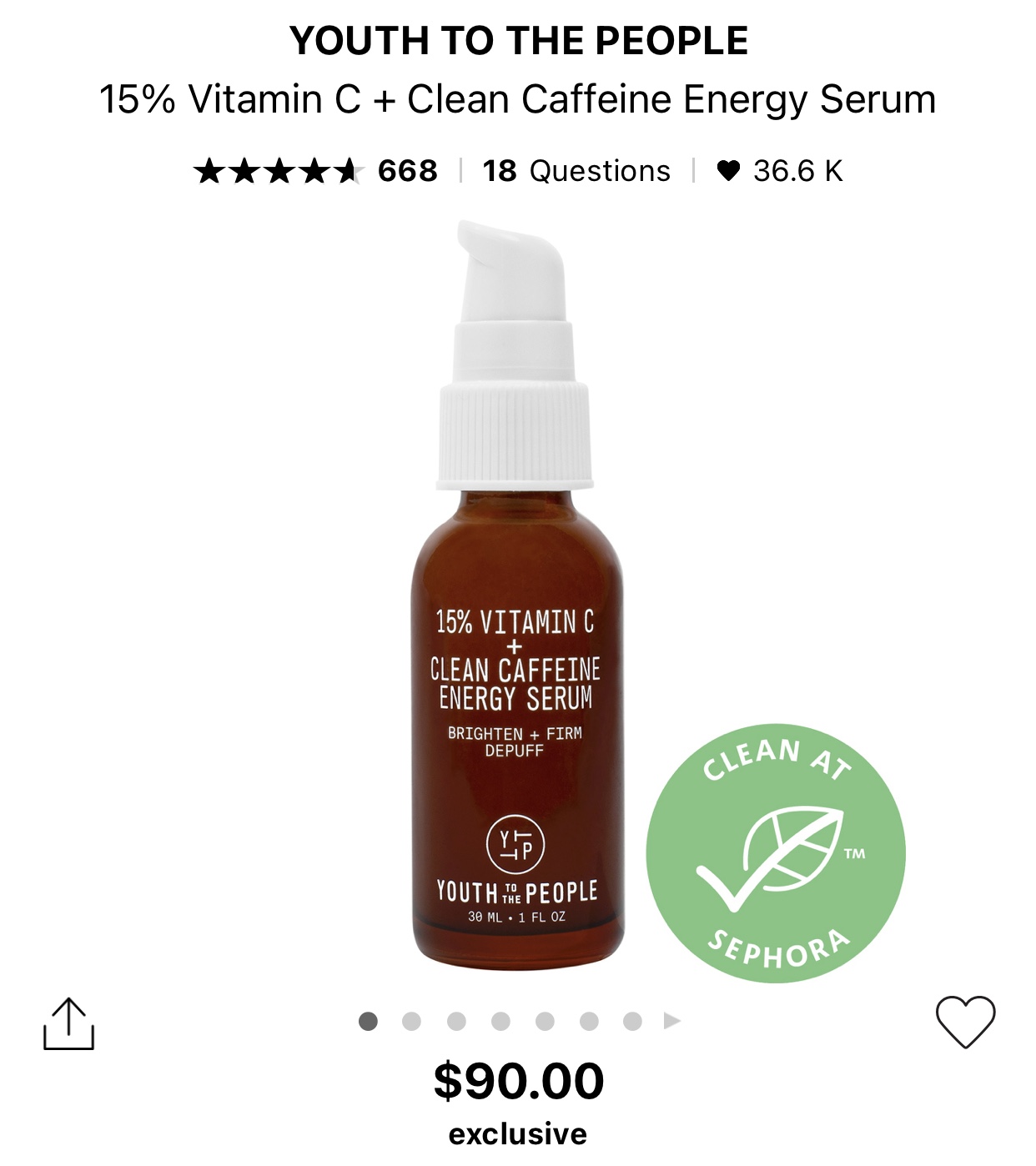Tap the share icon
Screen dimensions: 1036x1166
click(x=68, y=1023)
